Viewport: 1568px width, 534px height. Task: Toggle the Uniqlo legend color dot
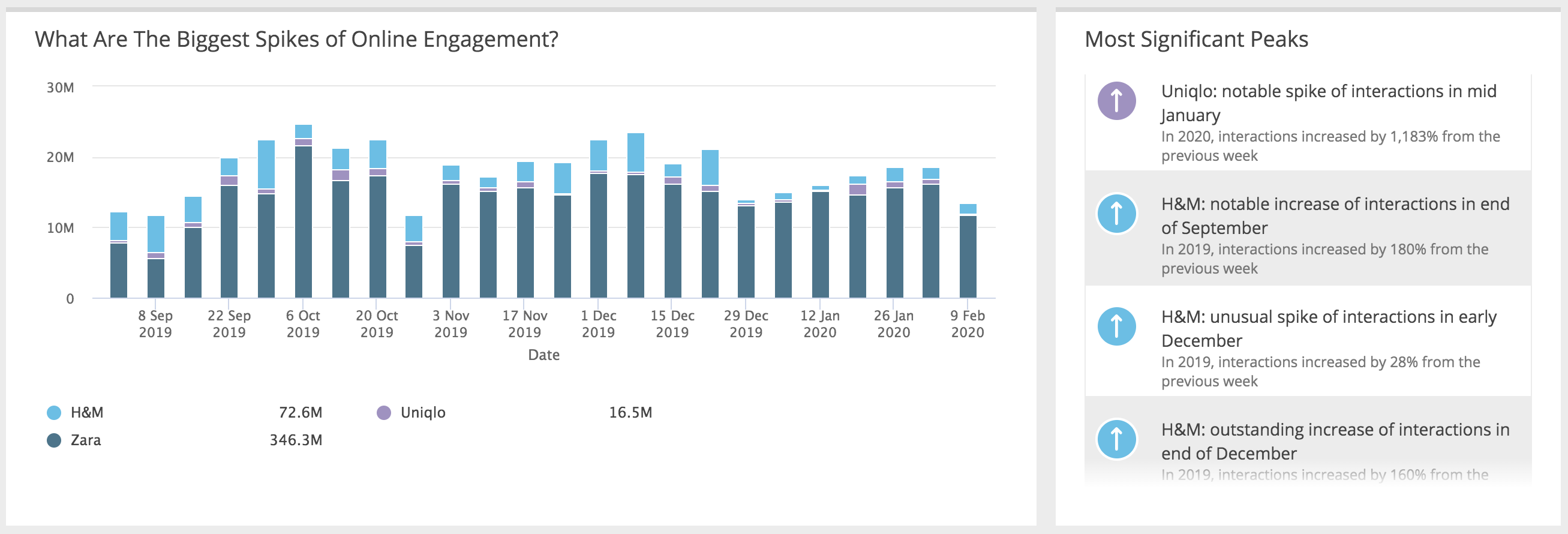coord(384,413)
